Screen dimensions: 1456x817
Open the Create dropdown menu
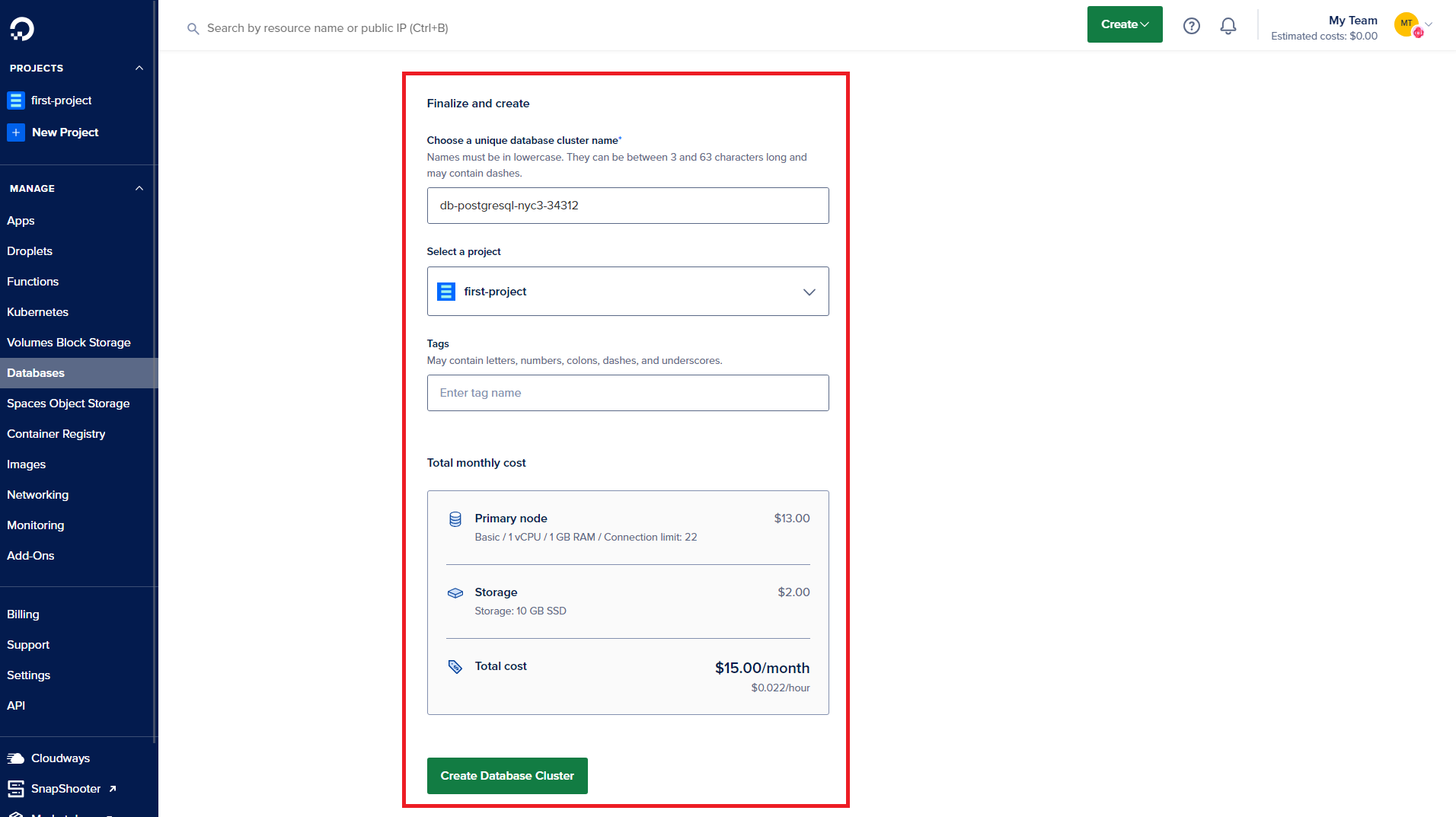[1124, 24]
